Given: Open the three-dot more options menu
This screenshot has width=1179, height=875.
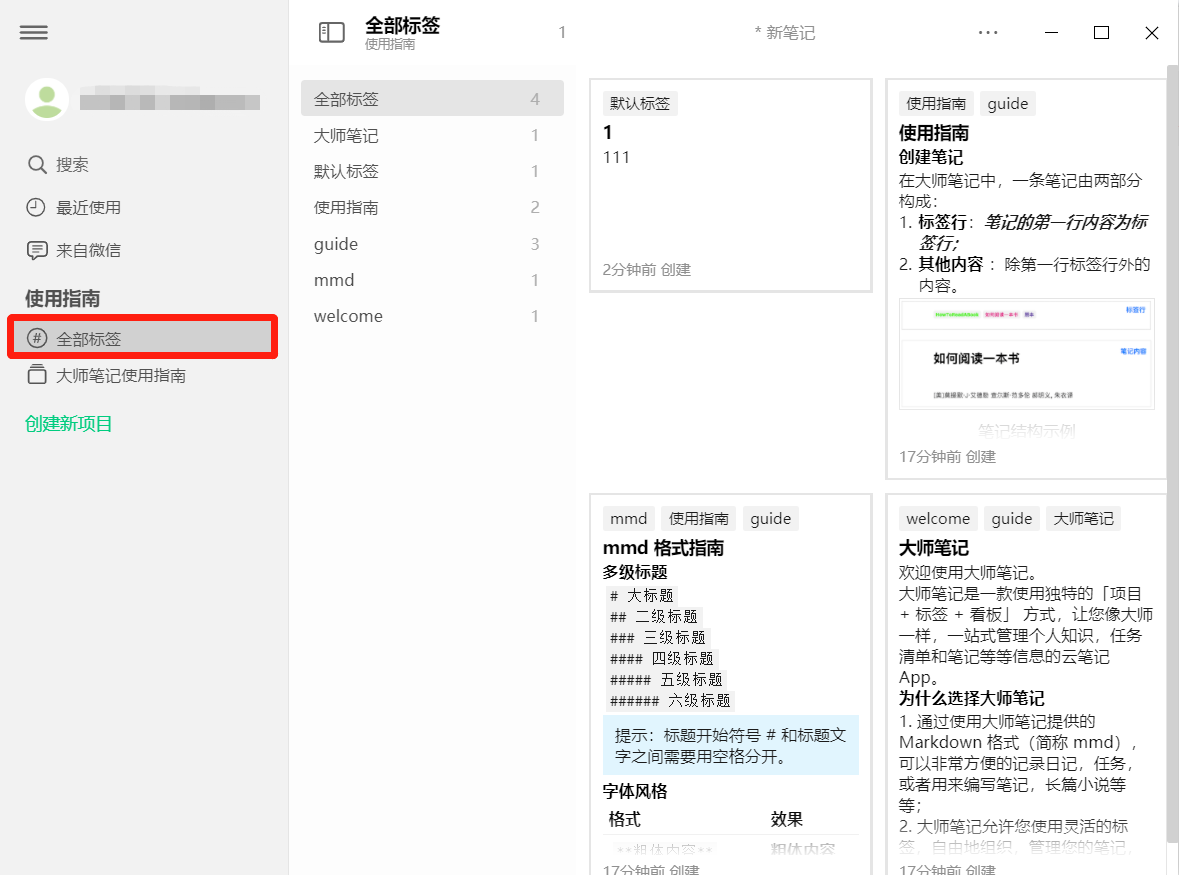Looking at the screenshot, I should coord(988,32).
